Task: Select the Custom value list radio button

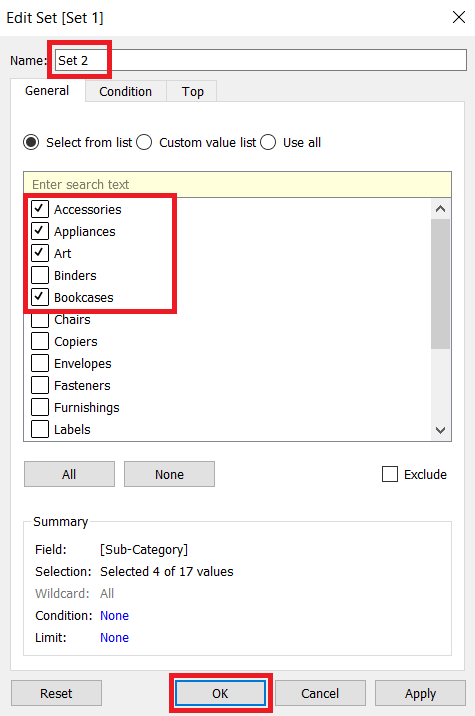Action: point(144,142)
